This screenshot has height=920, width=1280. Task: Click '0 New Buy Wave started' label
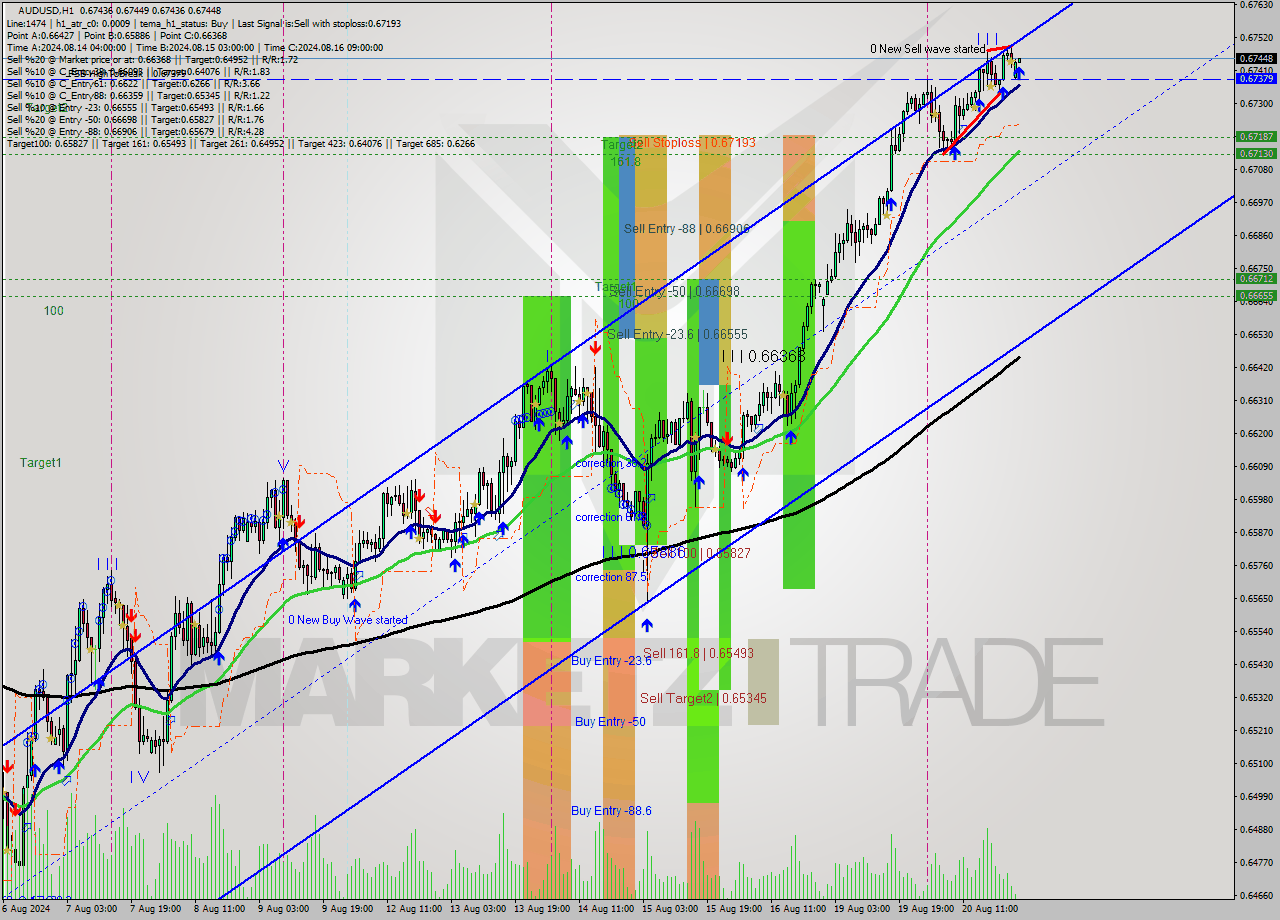click(348, 620)
